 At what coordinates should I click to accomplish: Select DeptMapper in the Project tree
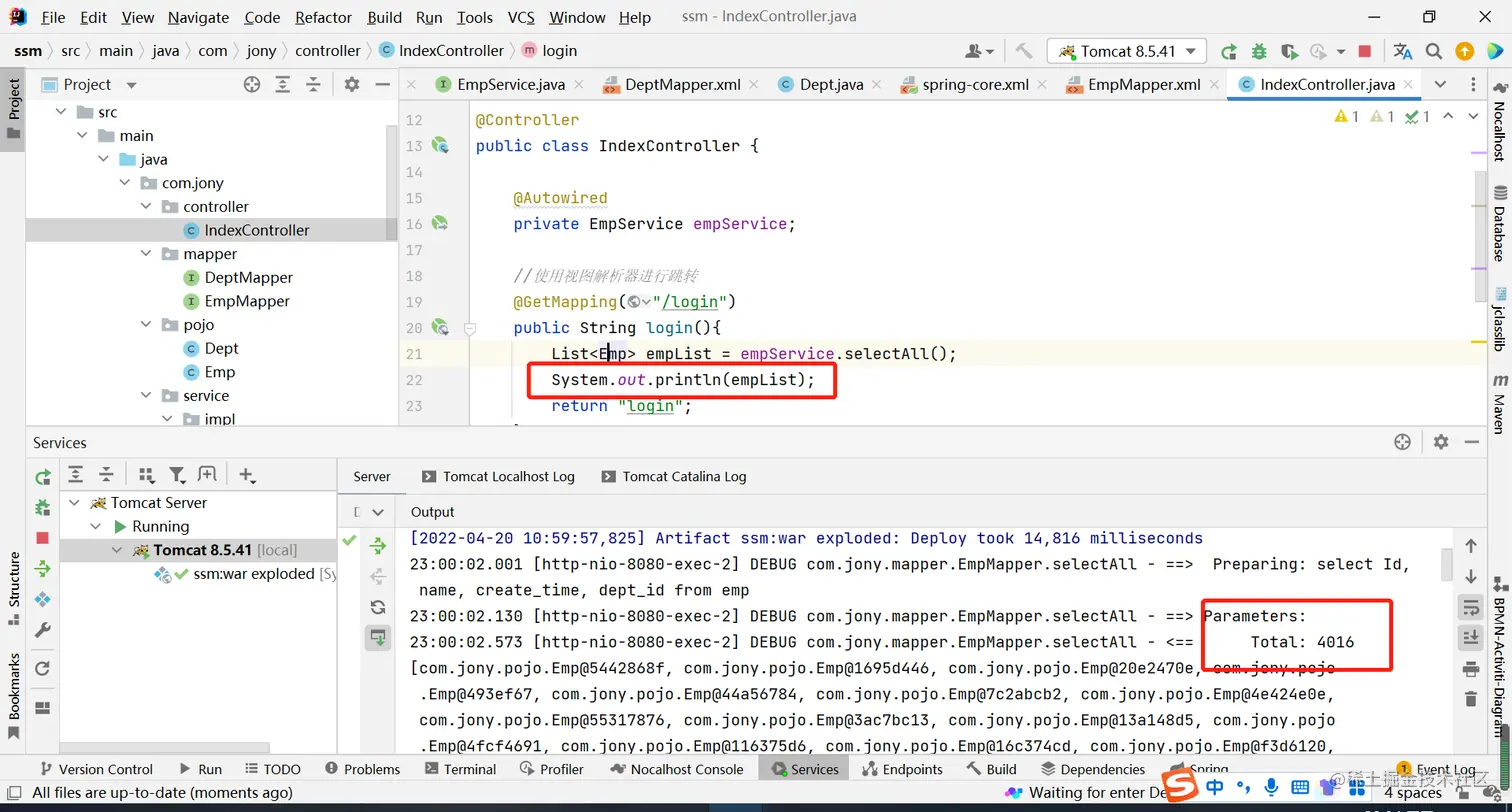249,278
